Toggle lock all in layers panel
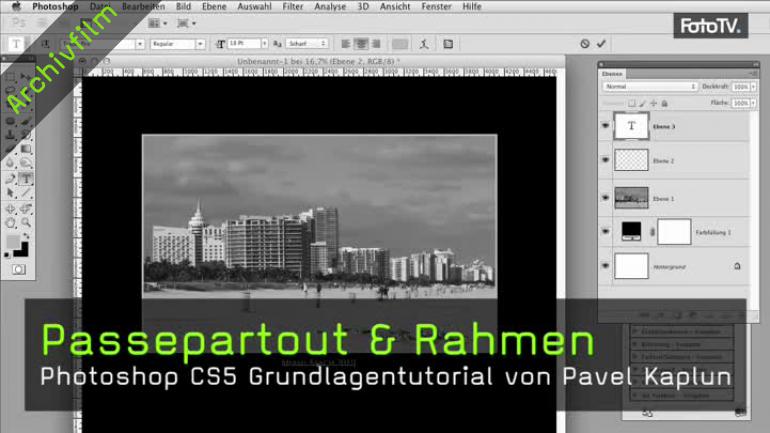 tap(664, 103)
